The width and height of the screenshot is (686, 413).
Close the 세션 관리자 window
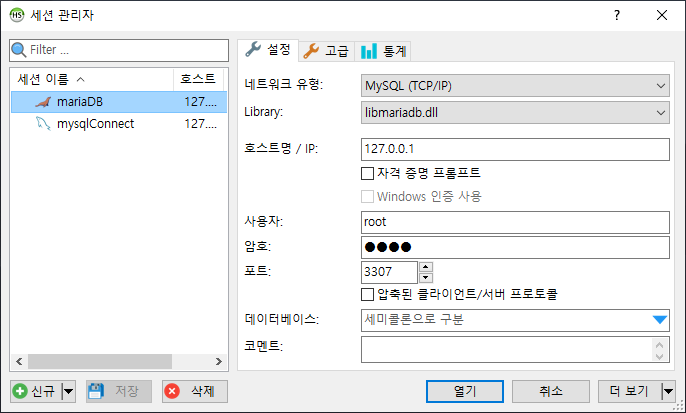pos(662,15)
